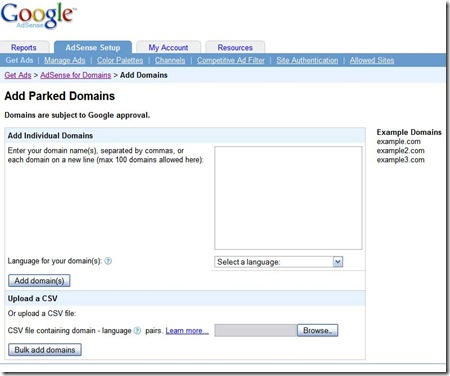Go to Channels submenu link
450x376 pixels.
pyautogui.click(x=170, y=60)
